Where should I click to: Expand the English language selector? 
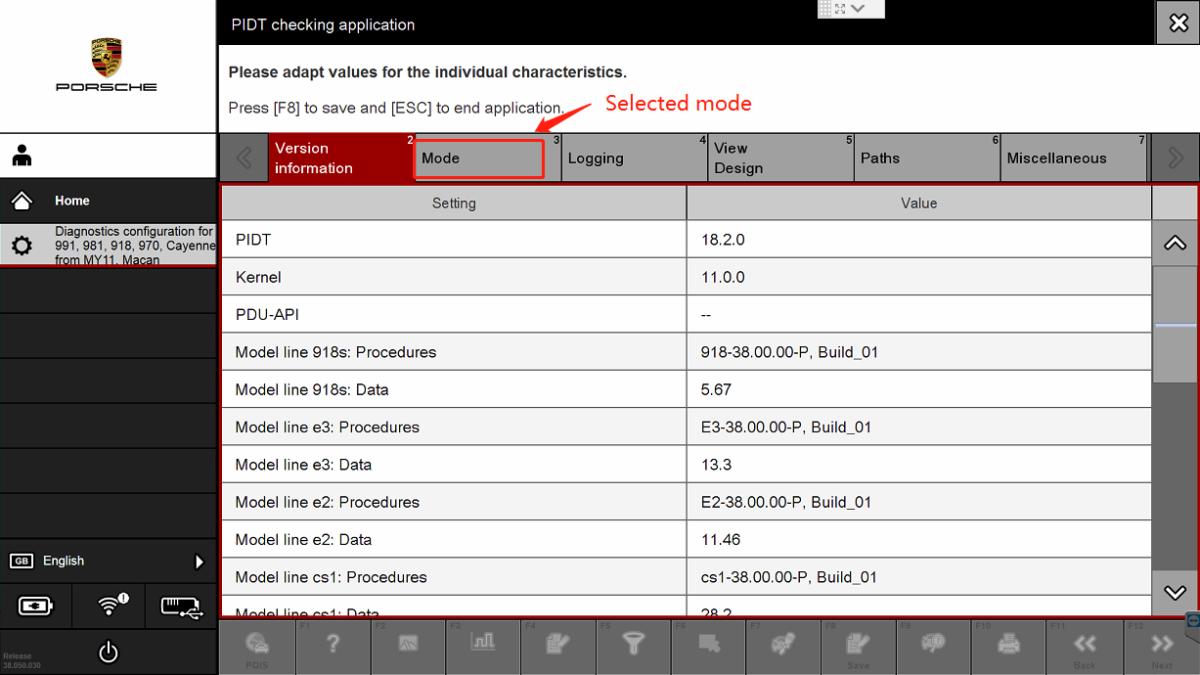point(108,561)
